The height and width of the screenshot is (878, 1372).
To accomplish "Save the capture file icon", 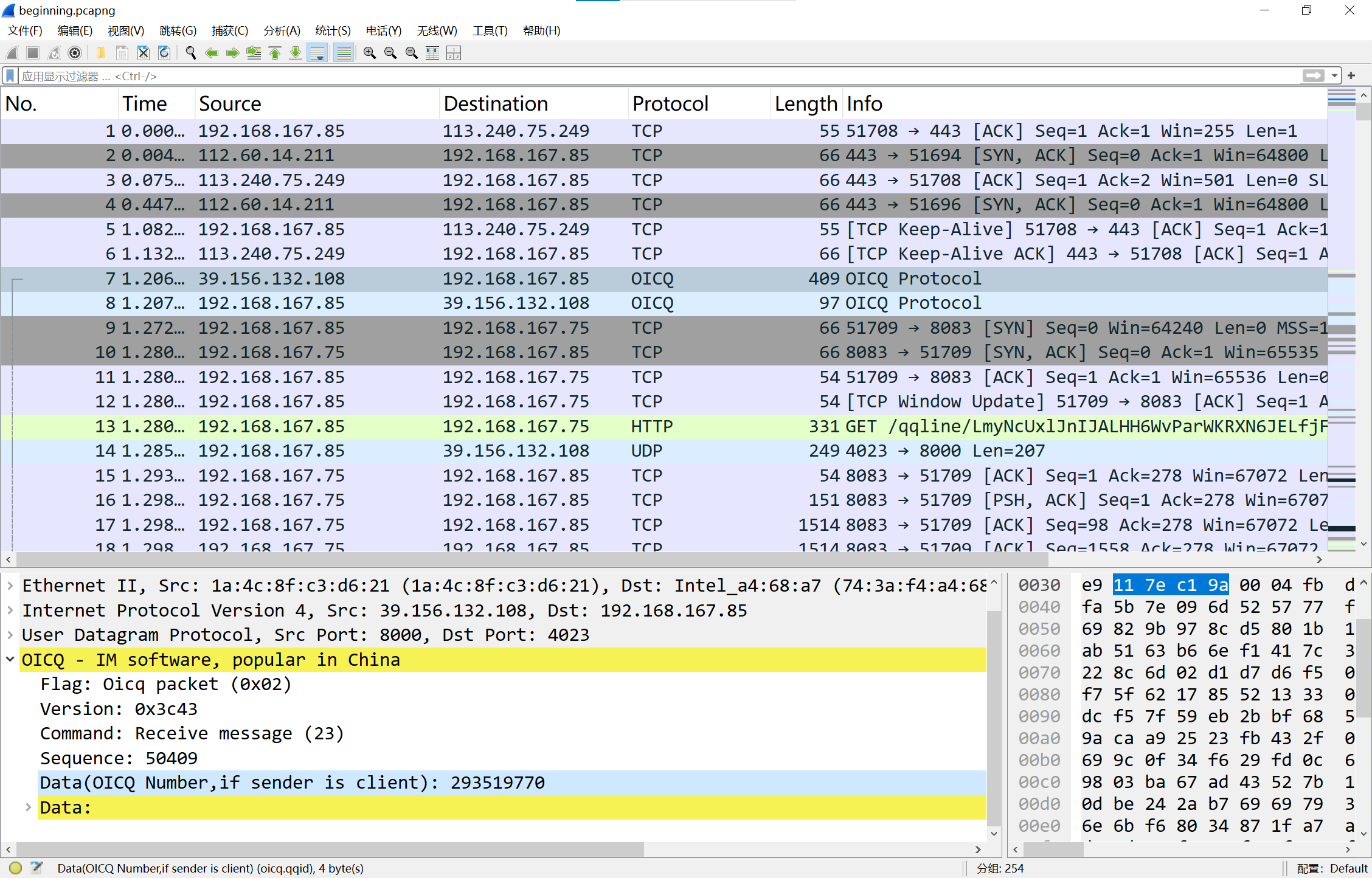I will pyautogui.click(x=122, y=54).
